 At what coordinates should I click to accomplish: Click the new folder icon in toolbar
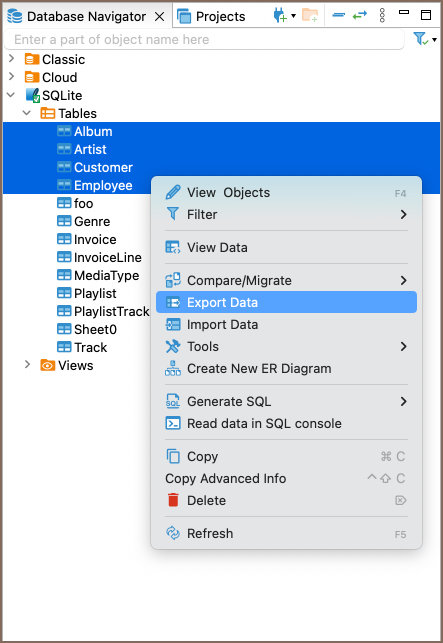(310, 16)
